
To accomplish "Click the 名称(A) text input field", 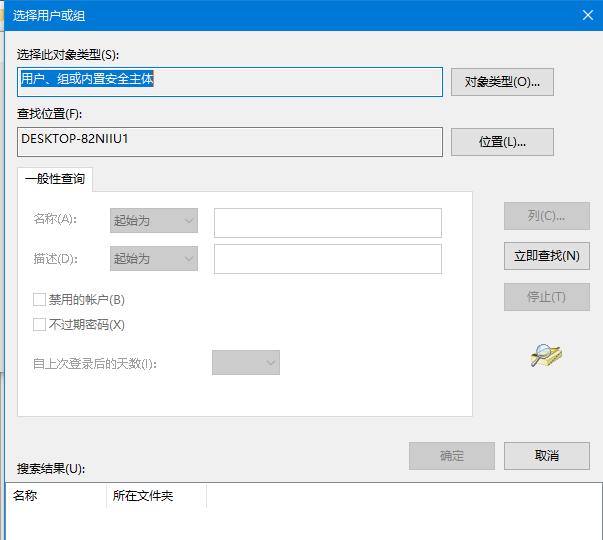I will (328, 223).
